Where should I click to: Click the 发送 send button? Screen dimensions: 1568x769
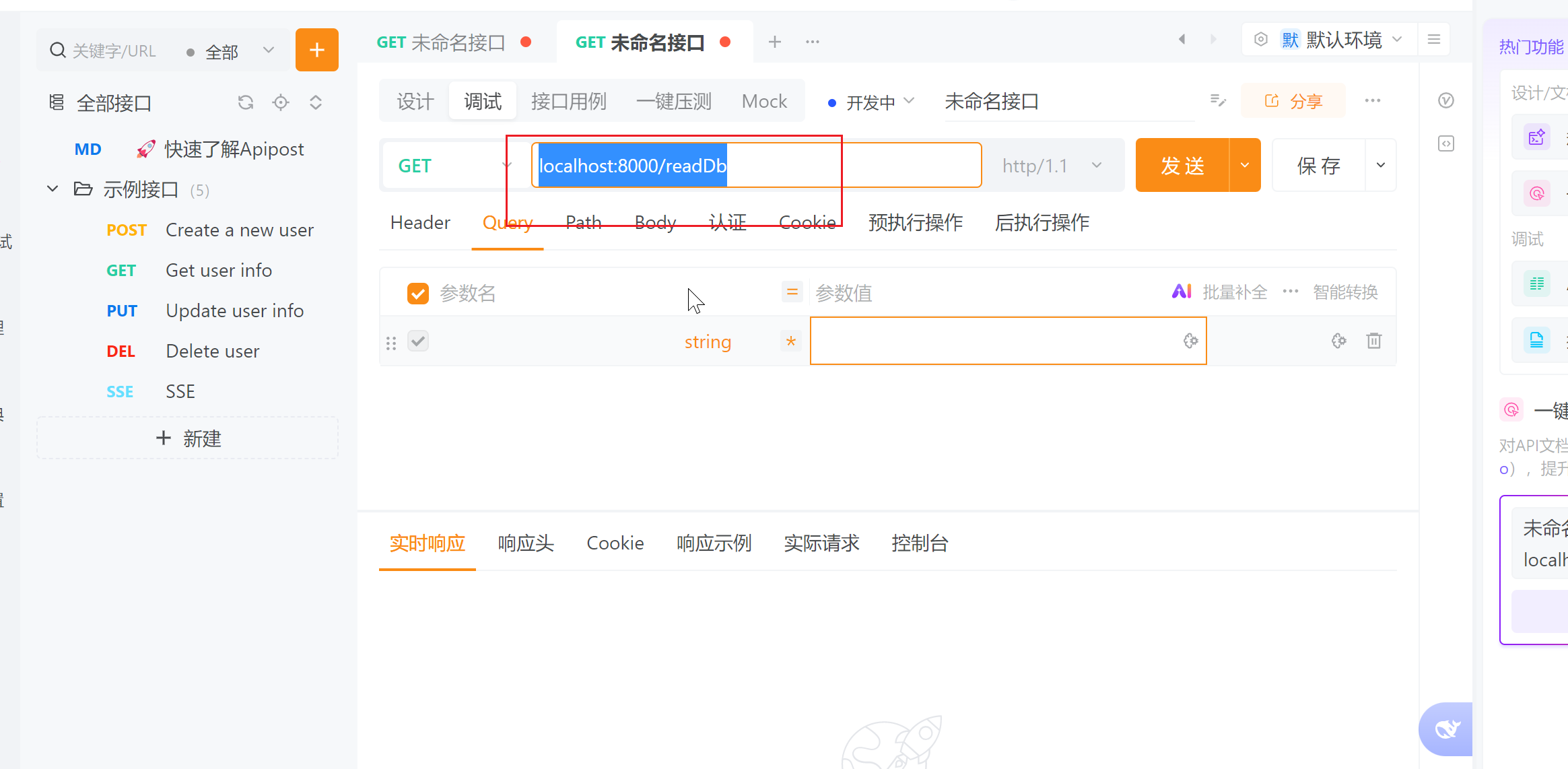click(1182, 166)
